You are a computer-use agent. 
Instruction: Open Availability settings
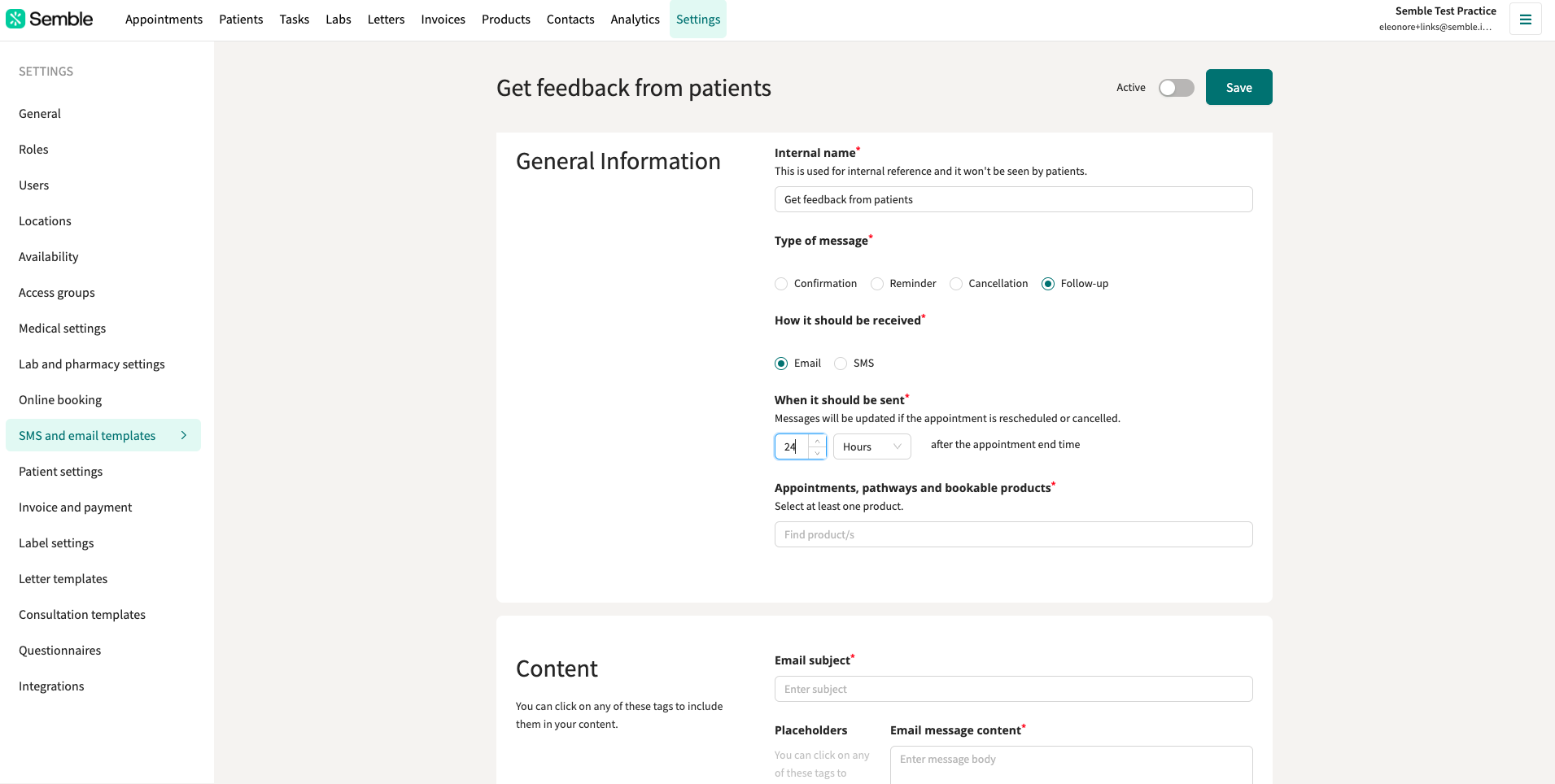point(49,257)
